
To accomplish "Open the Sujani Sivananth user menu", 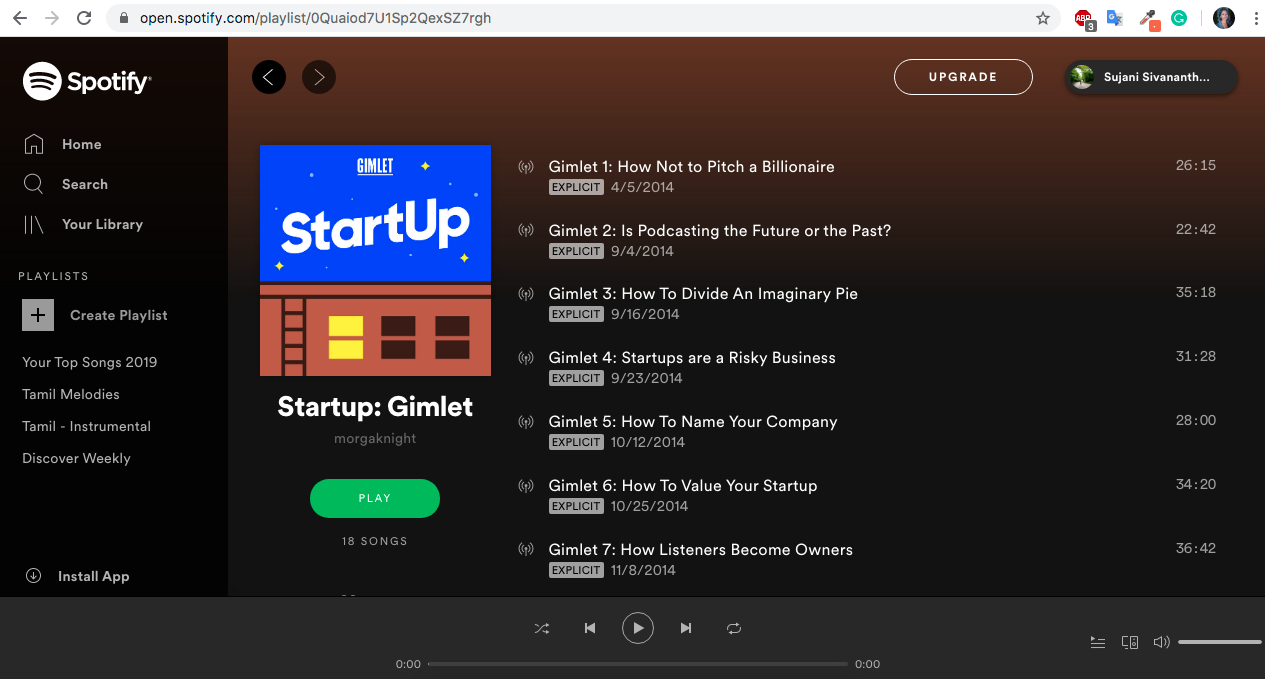I will click(1152, 77).
